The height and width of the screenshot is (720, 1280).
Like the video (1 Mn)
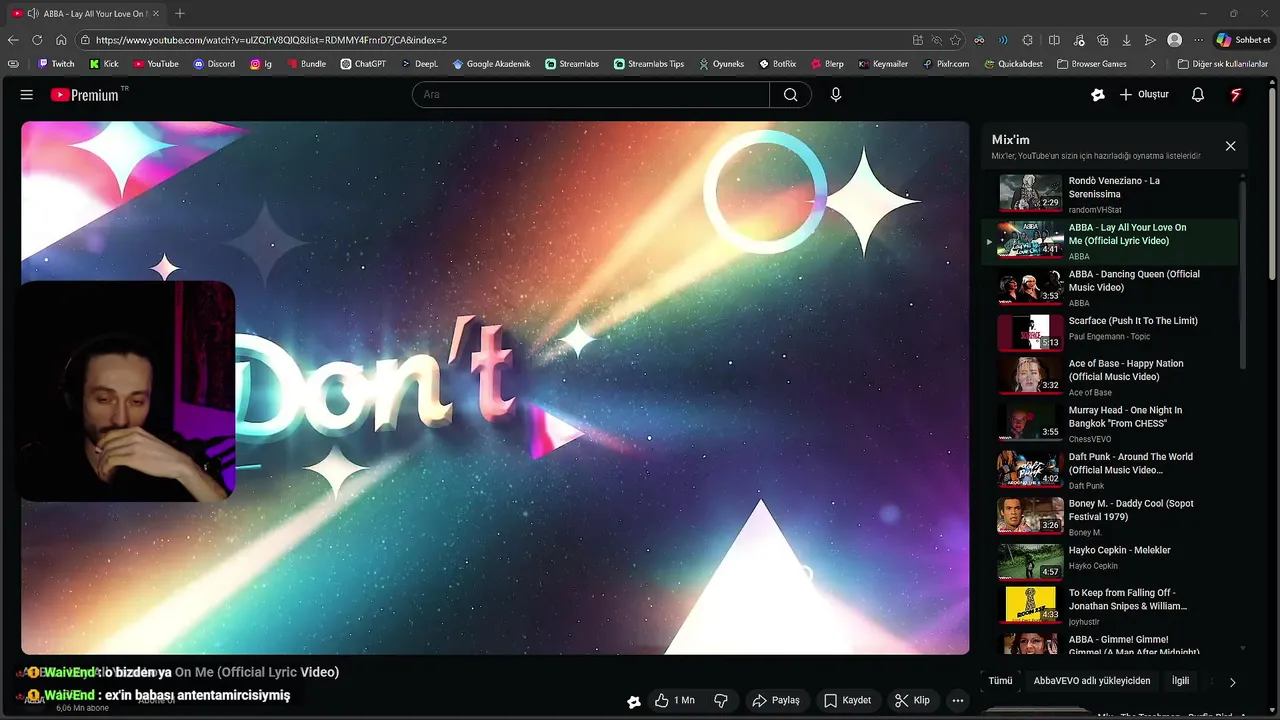click(x=675, y=701)
